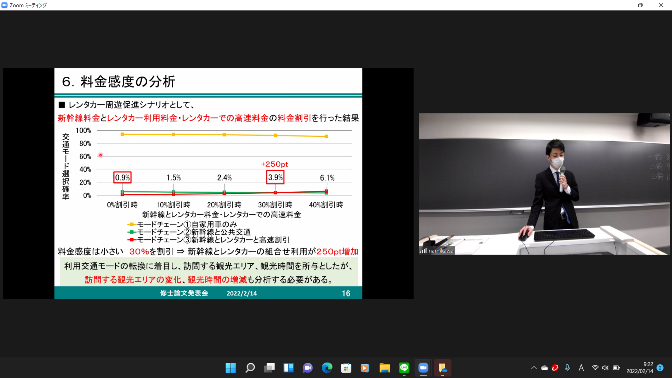Launch the Teams Chat taskbar icon

(x=308, y=368)
